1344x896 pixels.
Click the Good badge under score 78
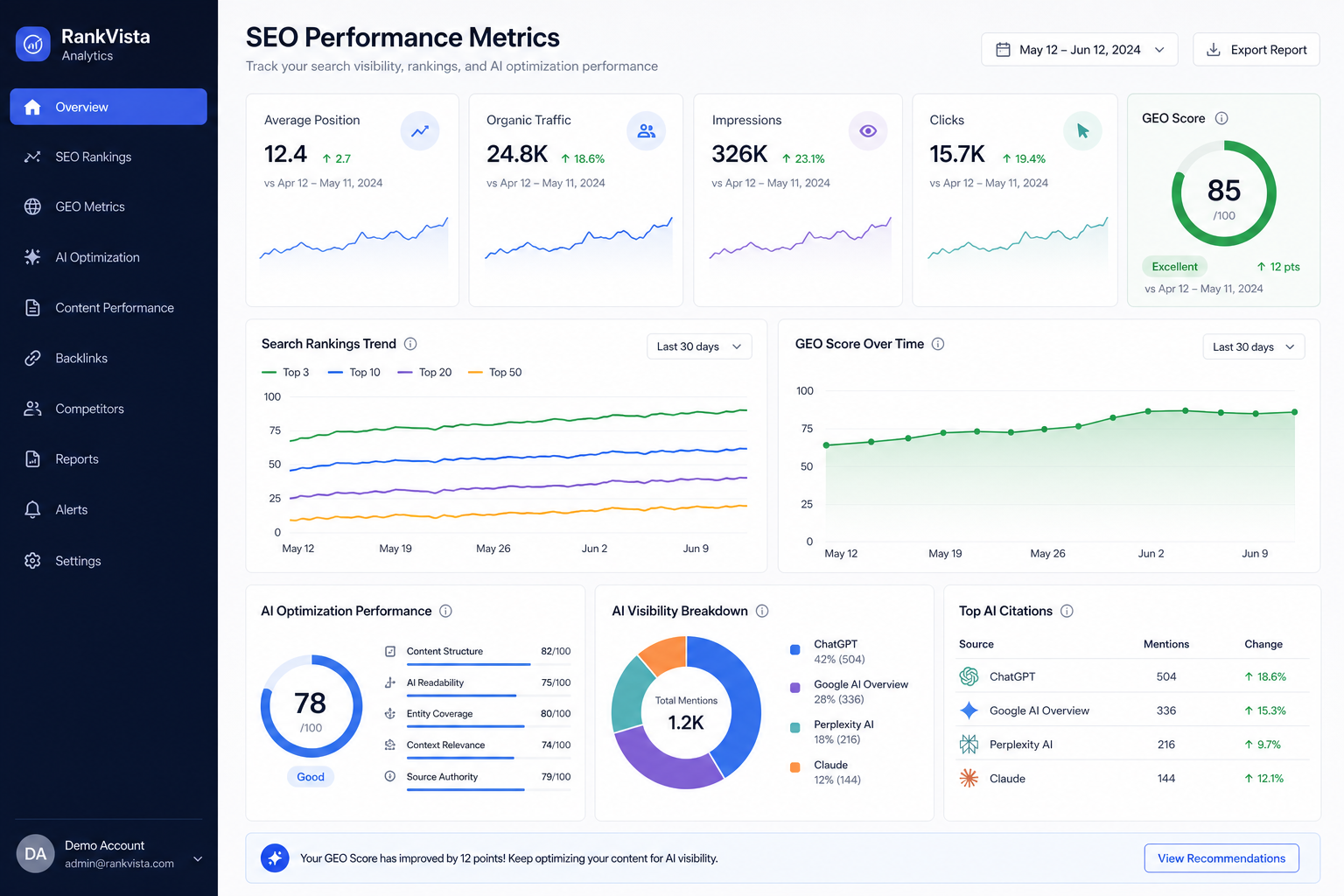311,777
